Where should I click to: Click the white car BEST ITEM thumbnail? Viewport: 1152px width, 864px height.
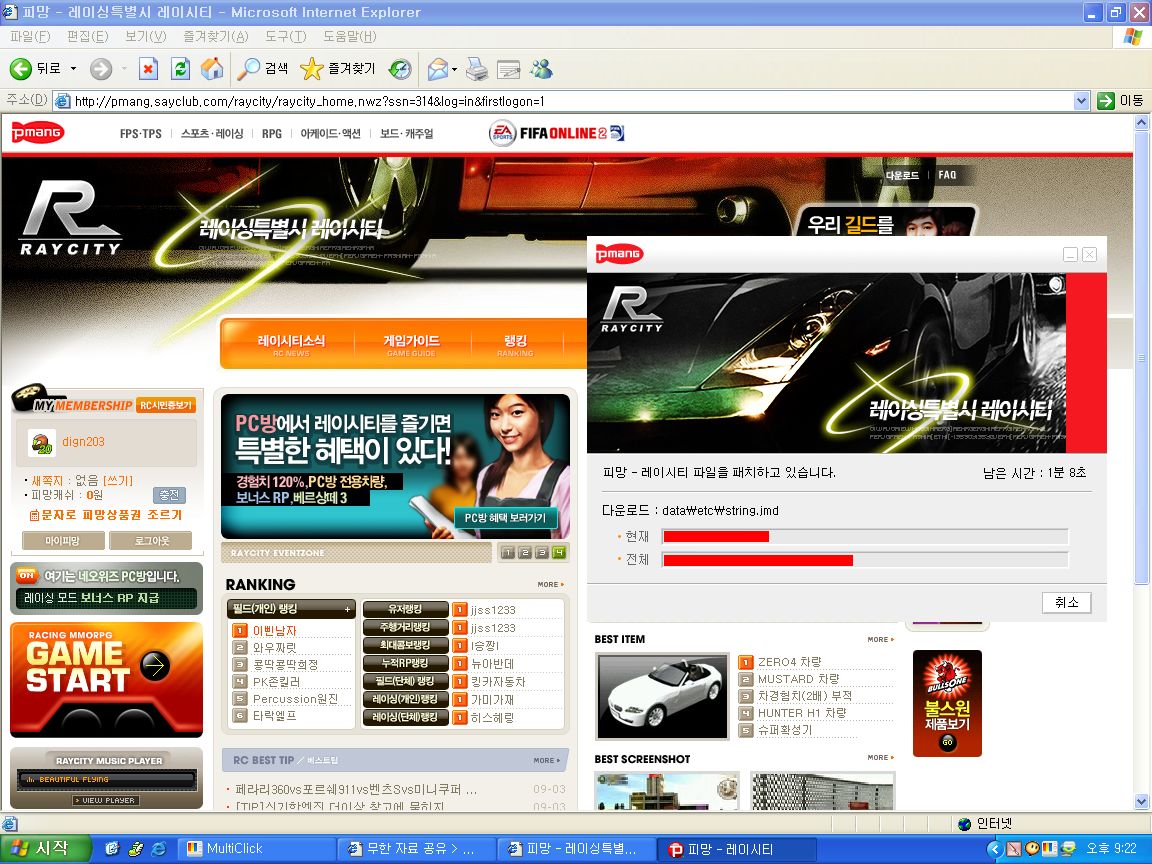coord(662,696)
